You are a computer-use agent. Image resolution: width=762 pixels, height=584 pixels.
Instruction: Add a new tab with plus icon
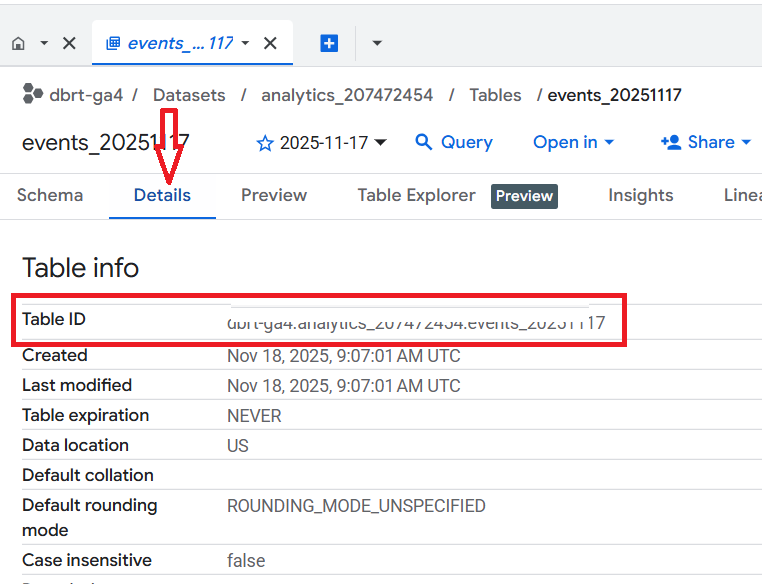(x=329, y=43)
